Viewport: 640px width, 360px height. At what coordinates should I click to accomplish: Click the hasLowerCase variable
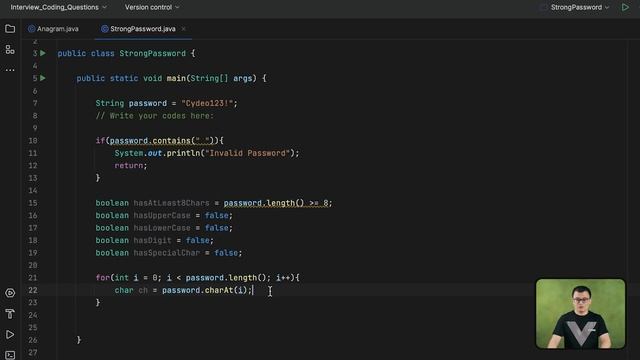pos(162,228)
